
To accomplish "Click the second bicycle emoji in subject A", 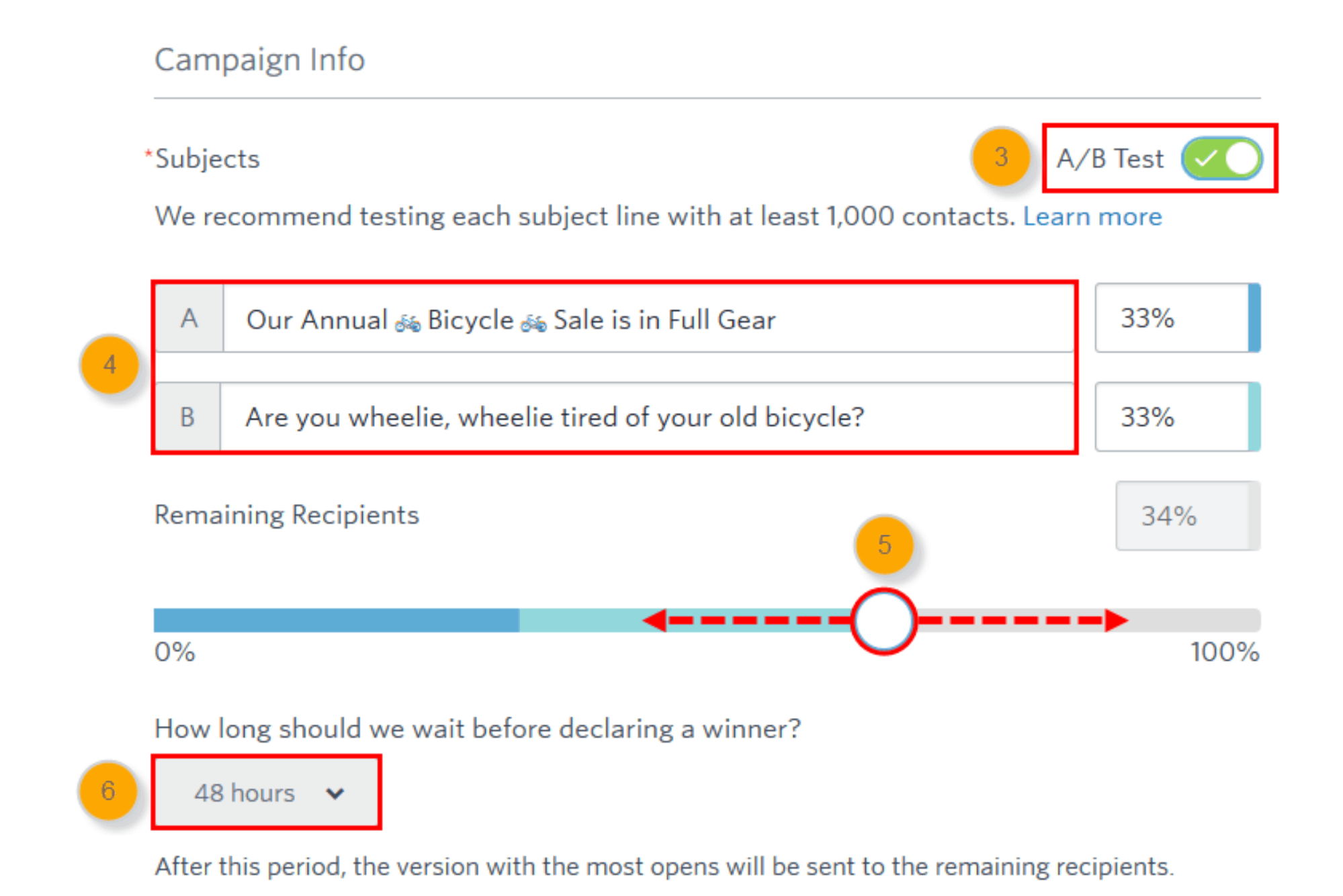I will coord(533,322).
